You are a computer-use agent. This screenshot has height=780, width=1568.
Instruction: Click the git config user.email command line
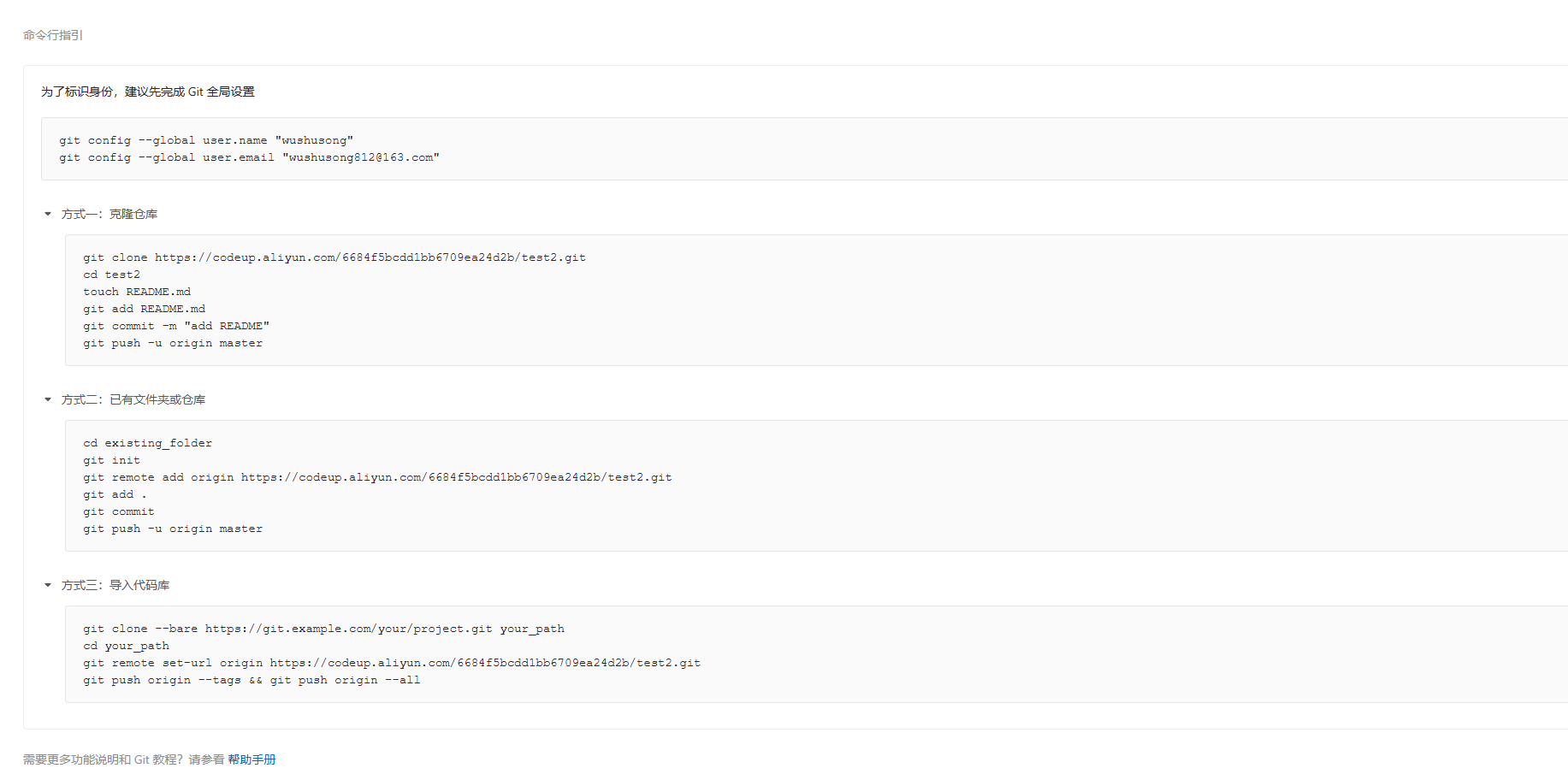[x=249, y=157]
